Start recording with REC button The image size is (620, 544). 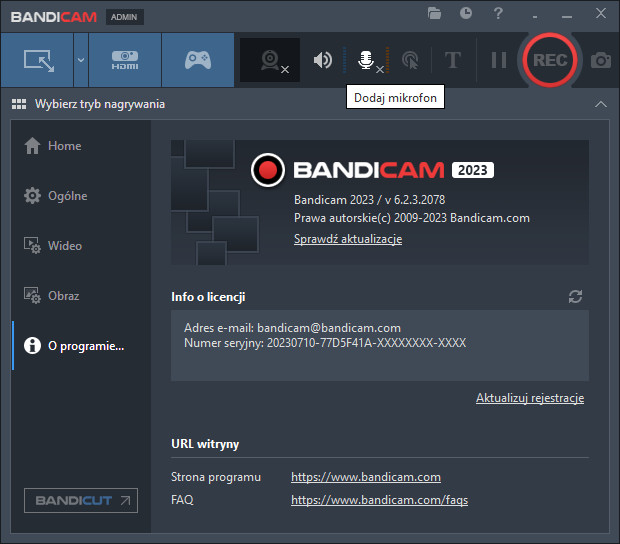(x=550, y=60)
